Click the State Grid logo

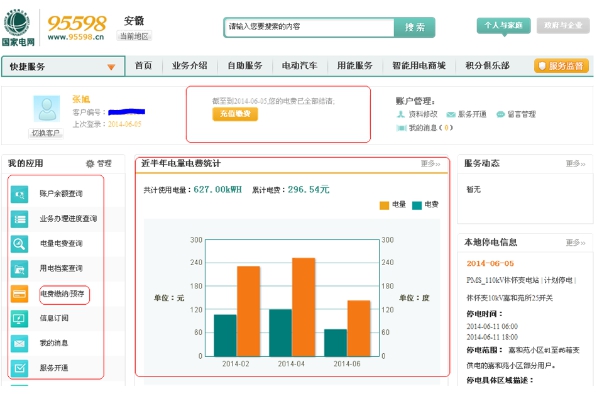point(18,27)
